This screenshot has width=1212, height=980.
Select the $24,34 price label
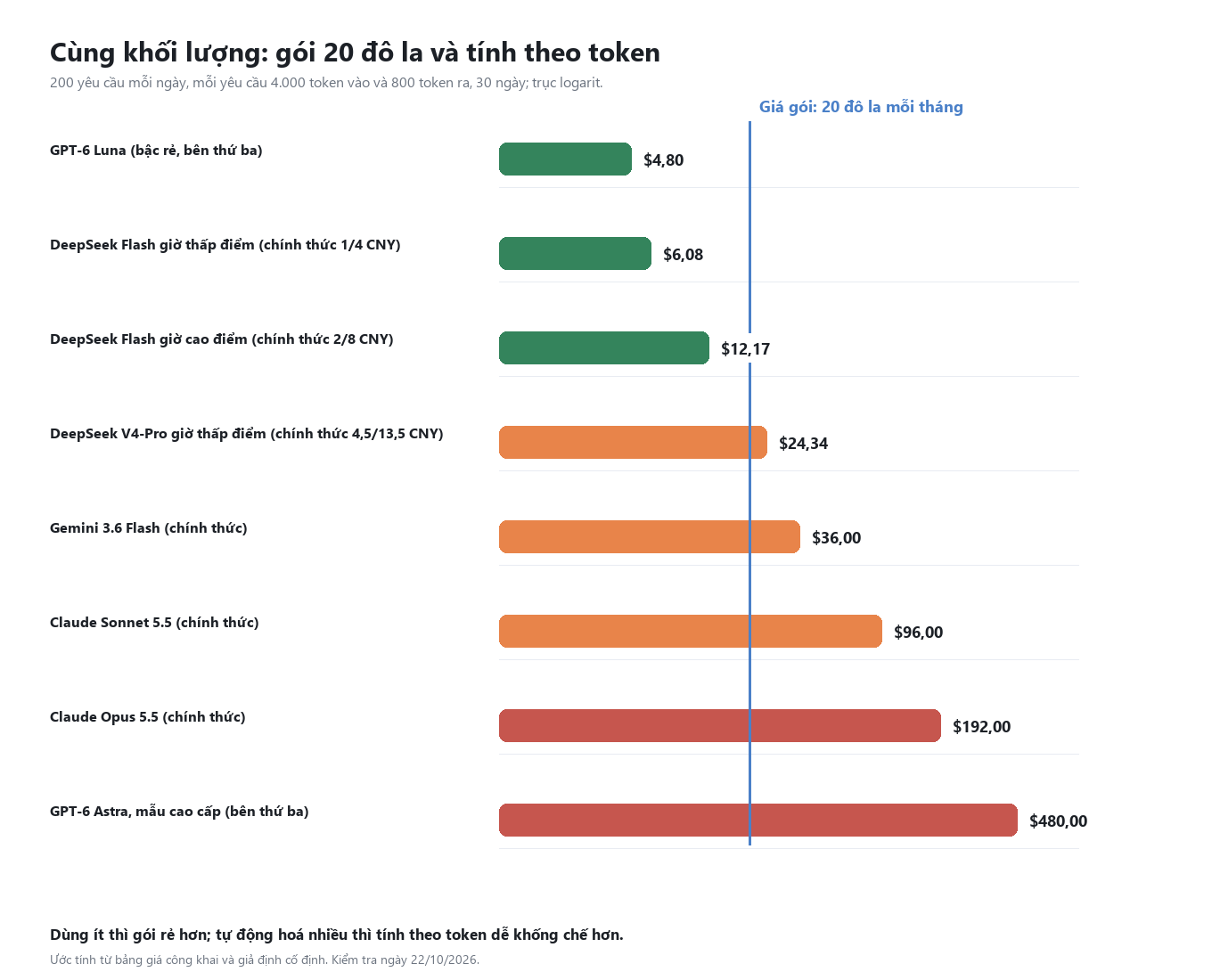tap(804, 444)
